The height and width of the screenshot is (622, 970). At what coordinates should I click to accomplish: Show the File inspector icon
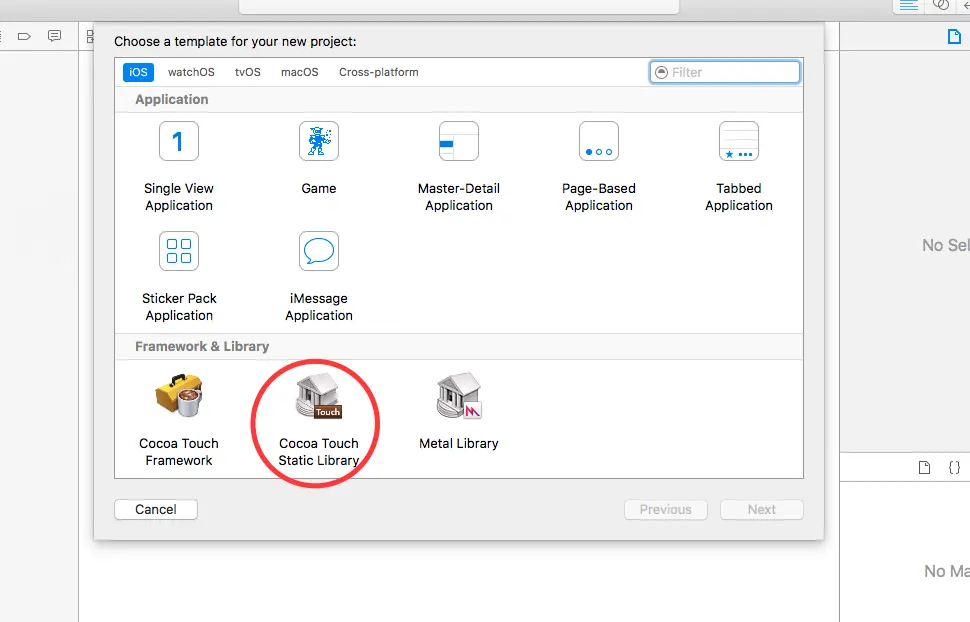point(954,37)
